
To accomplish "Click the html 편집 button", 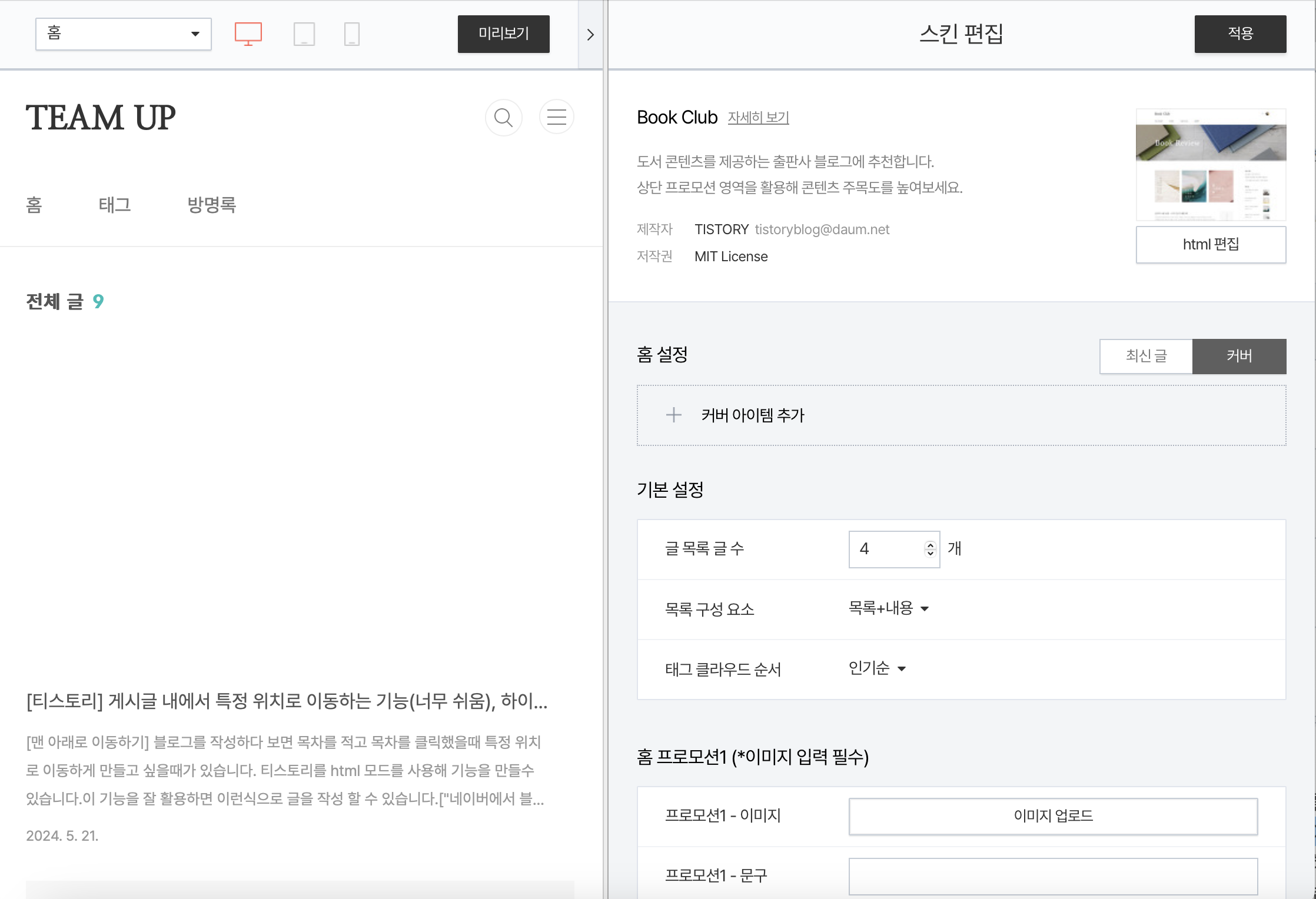I will pyautogui.click(x=1211, y=244).
